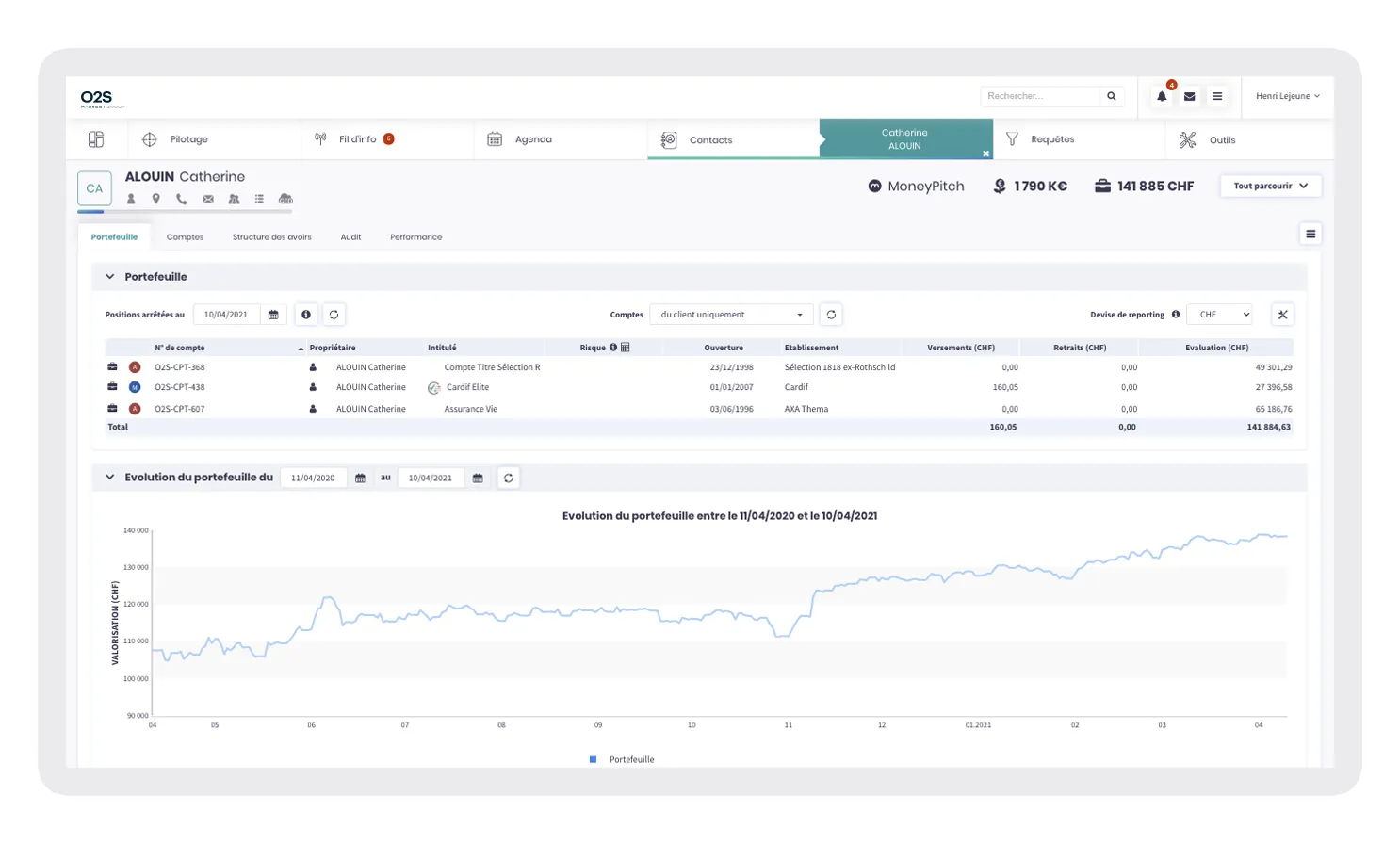Open the notifications bell icon
Screen dimensions: 1400x844
pos(1162,96)
